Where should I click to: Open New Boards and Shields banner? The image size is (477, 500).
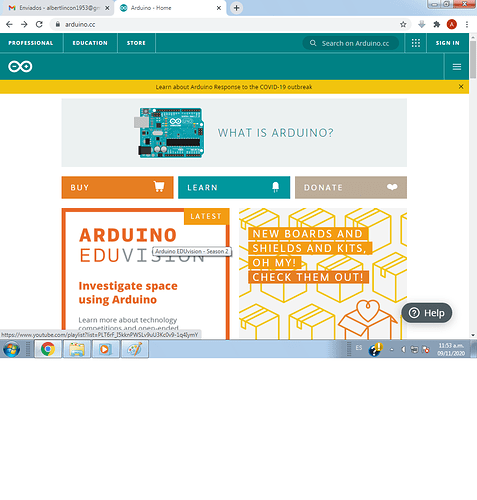pyautogui.click(x=323, y=274)
